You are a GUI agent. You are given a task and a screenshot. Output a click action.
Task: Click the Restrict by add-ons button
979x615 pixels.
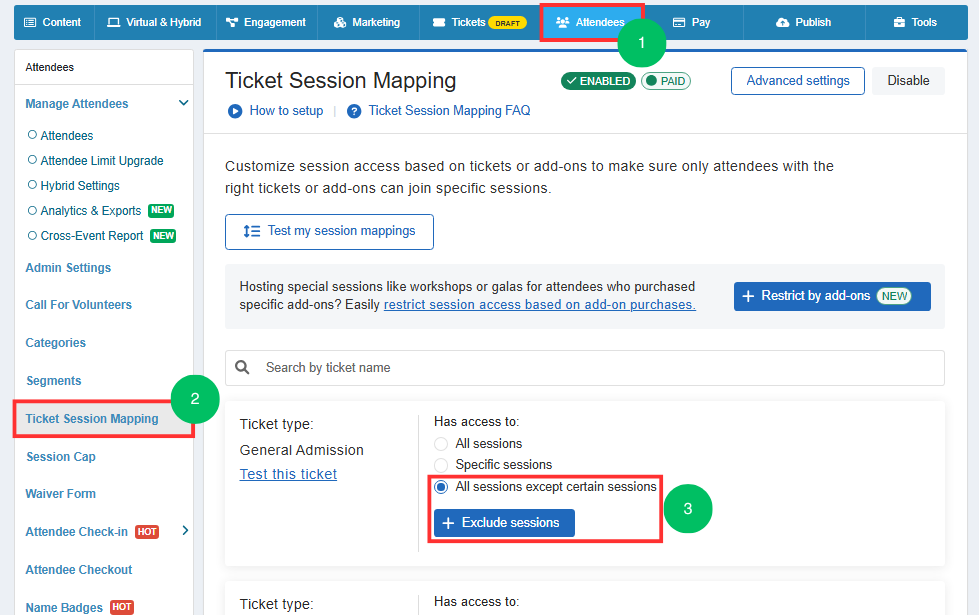(x=832, y=296)
